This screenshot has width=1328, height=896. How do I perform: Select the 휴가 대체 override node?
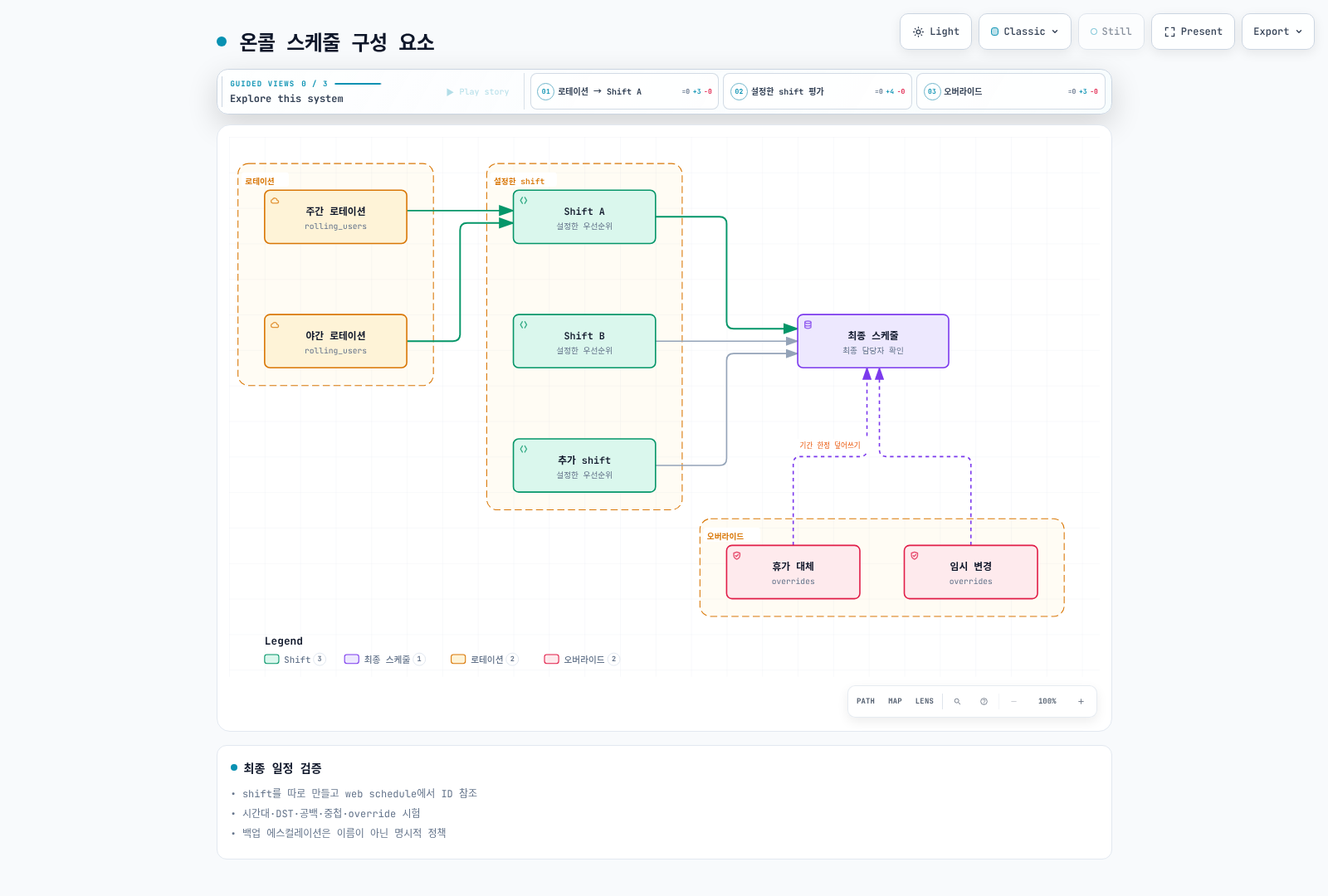point(793,572)
